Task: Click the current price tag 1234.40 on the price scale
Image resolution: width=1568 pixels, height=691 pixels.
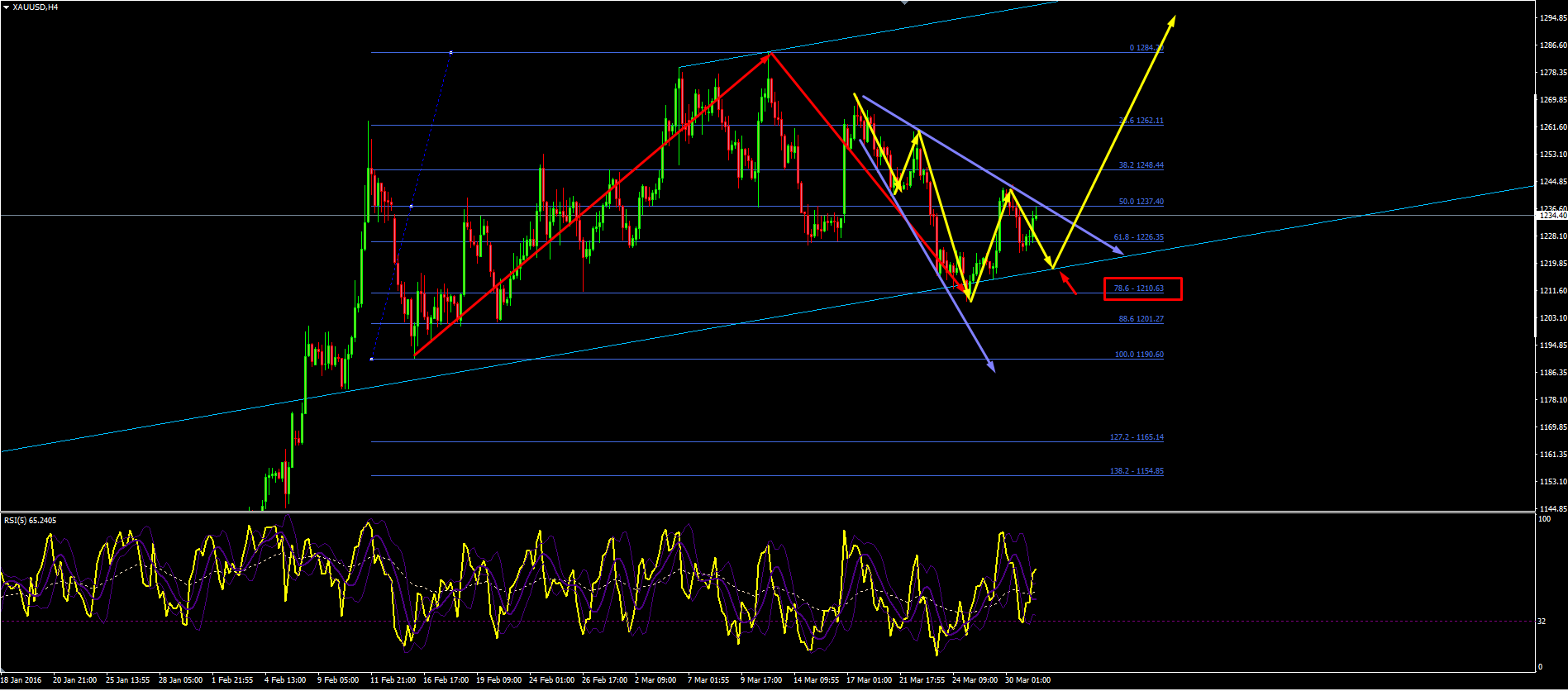Action: click(x=1552, y=216)
